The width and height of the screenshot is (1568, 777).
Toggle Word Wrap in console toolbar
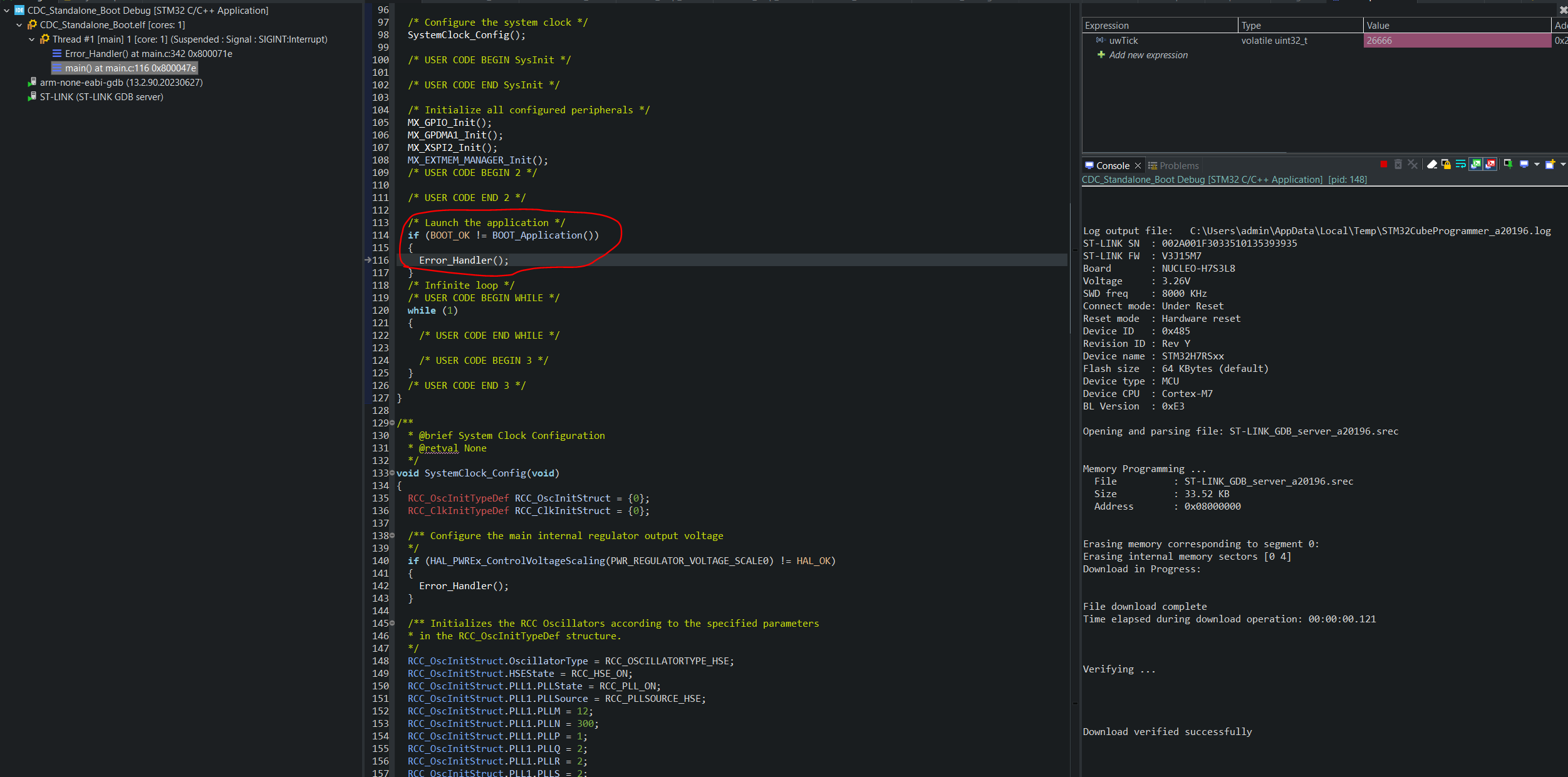1460,164
